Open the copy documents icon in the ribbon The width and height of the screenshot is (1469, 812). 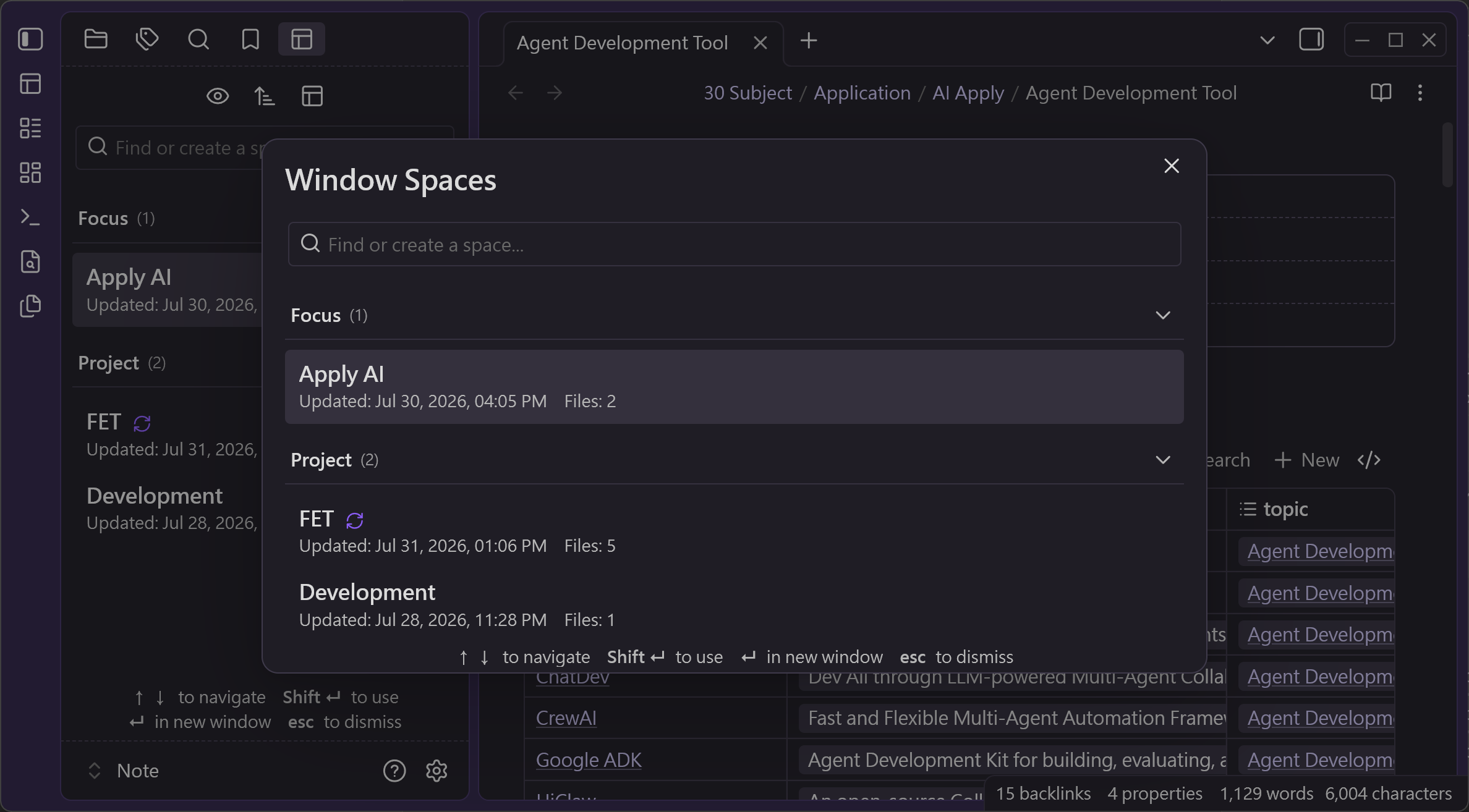coord(30,306)
